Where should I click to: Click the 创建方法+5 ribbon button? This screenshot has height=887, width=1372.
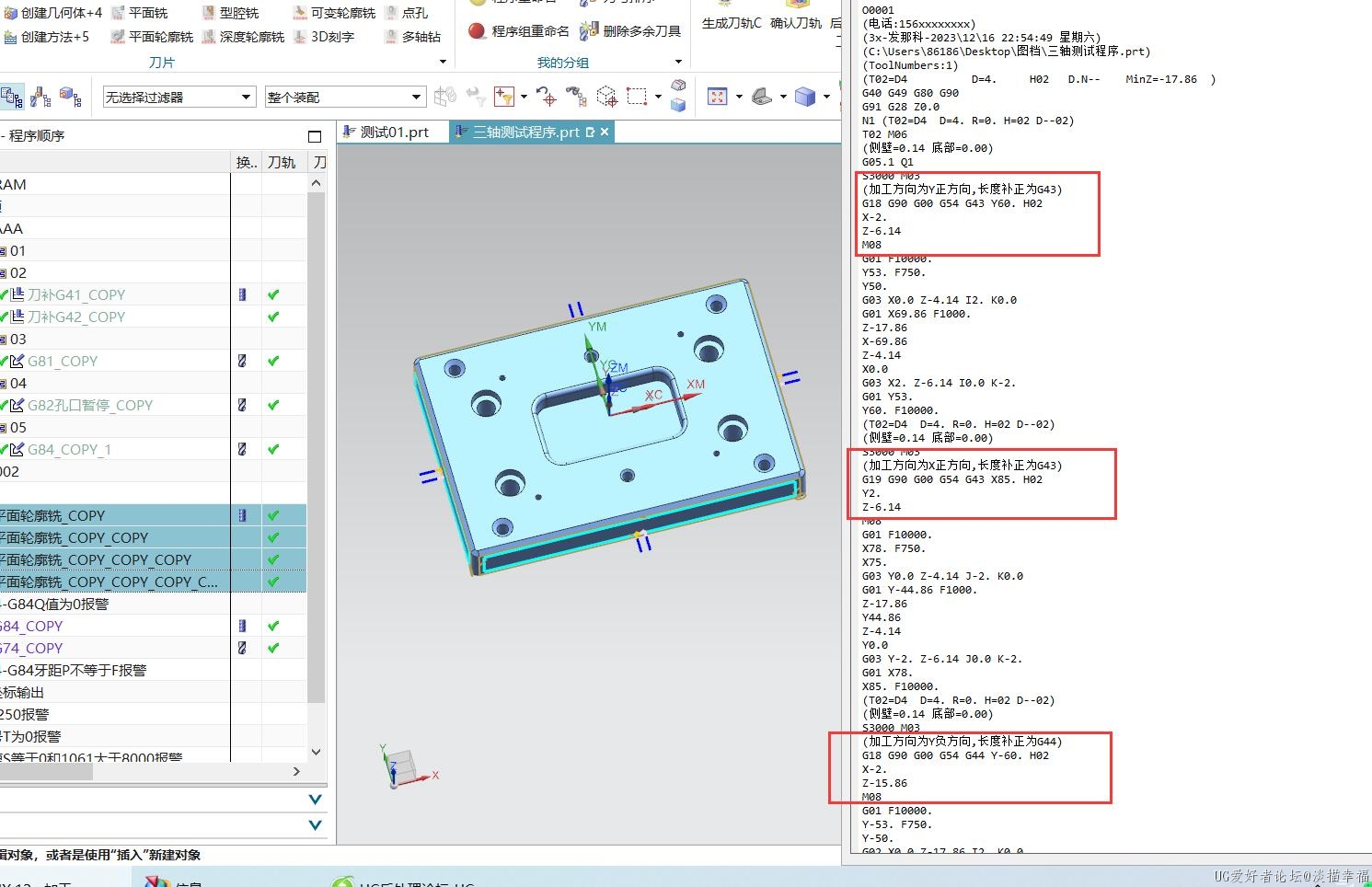point(46,37)
